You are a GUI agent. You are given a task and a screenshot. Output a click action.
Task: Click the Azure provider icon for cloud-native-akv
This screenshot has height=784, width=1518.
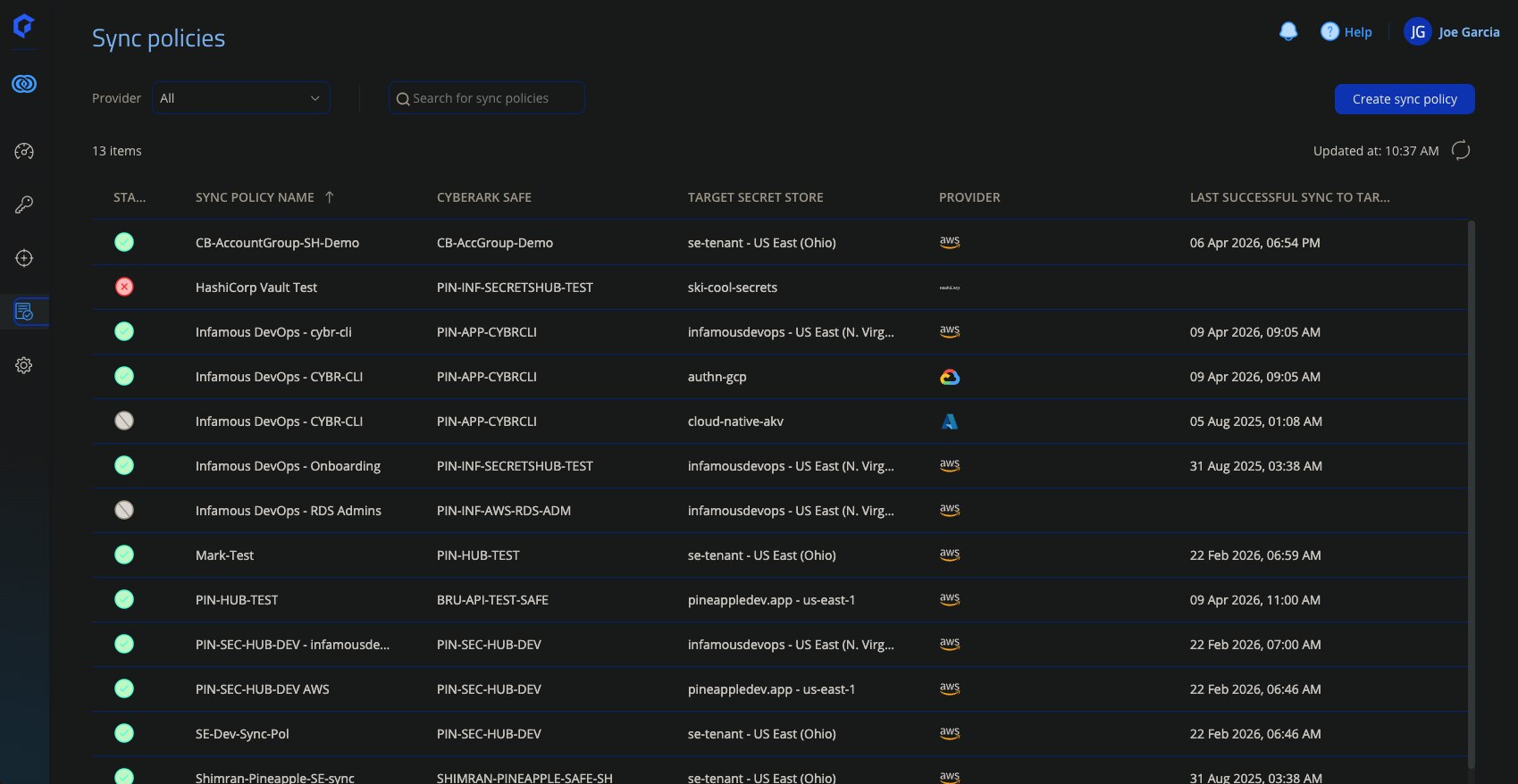point(950,421)
